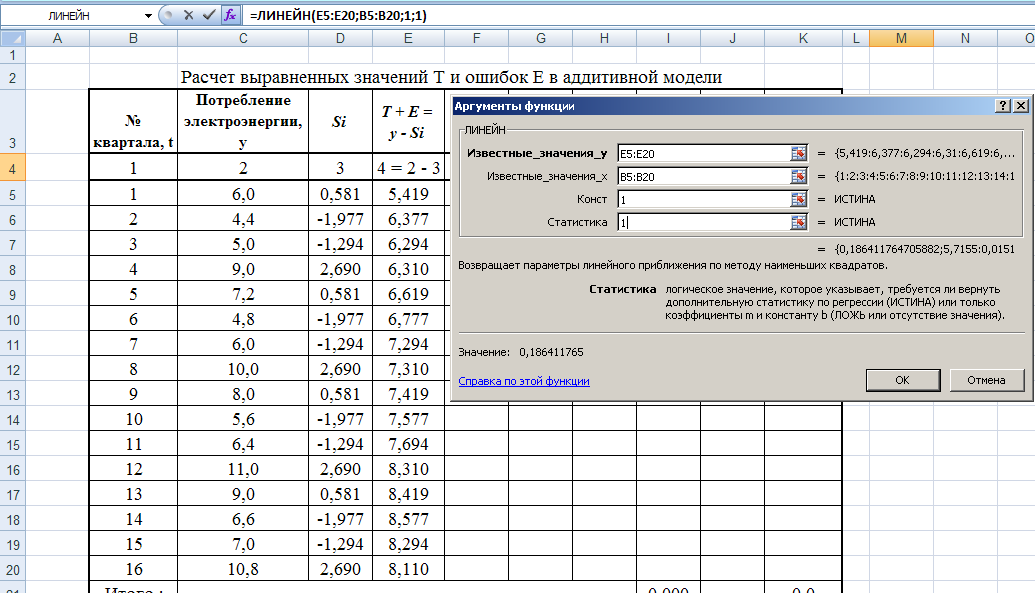This screenshot has width=1035, height=593.
Task: Click the Статистика input field
Action: click(x=704, y=223)
